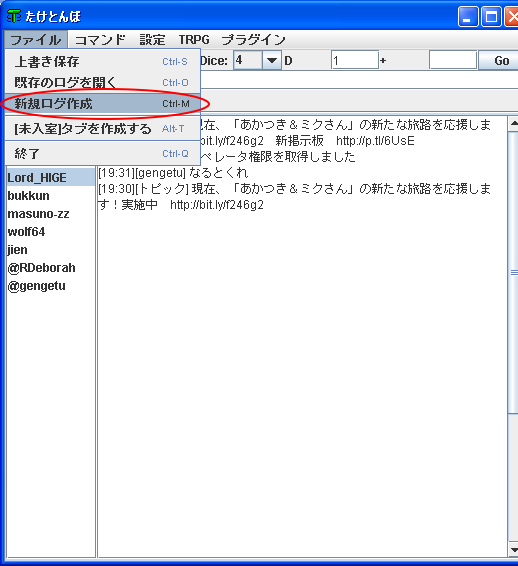Screen dimensions: 518x566
Task: Click the たけとんぼ app icon in title bar
Action: [x=14, y=16]
